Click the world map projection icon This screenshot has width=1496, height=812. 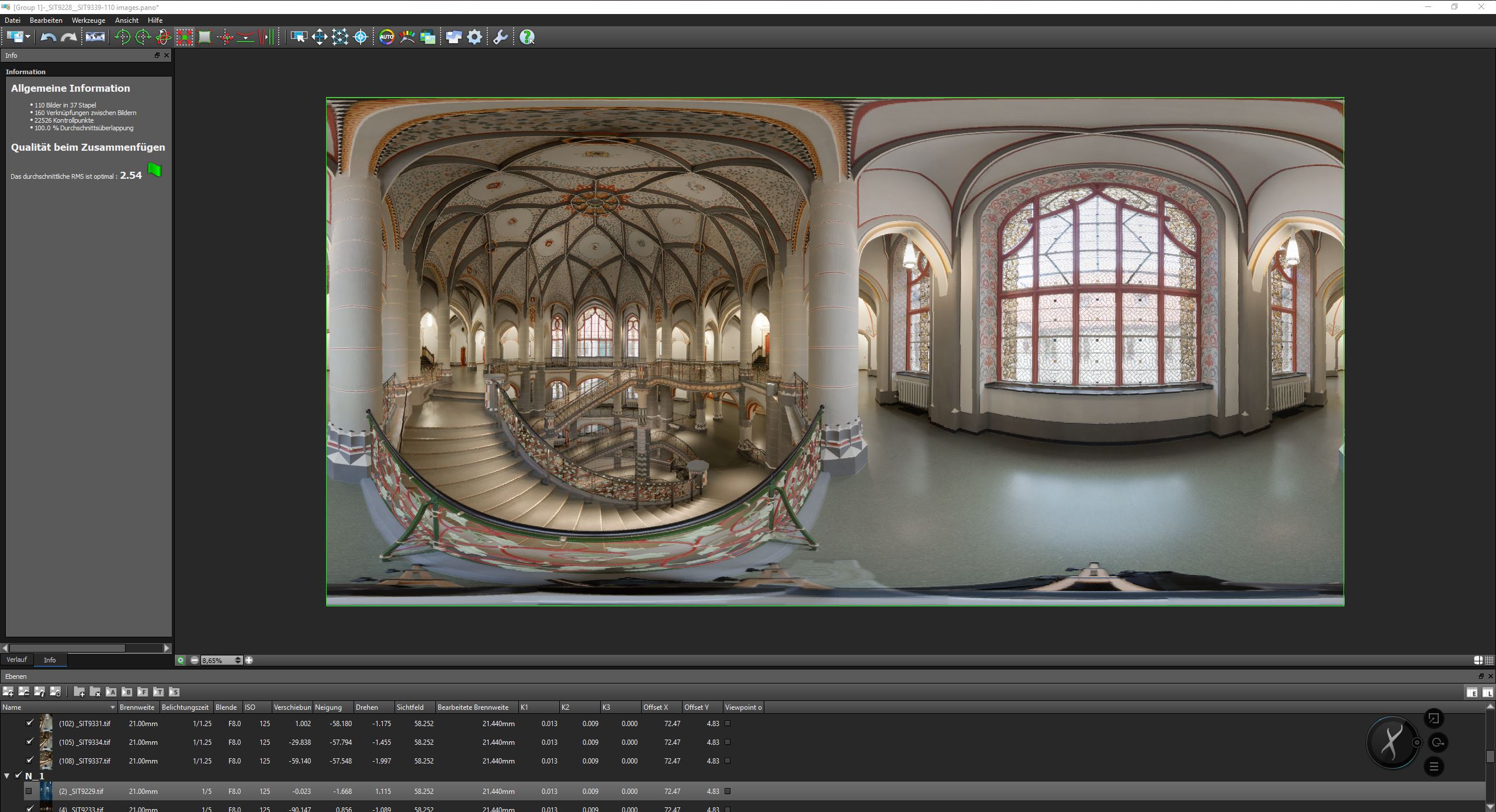[95, 37]
